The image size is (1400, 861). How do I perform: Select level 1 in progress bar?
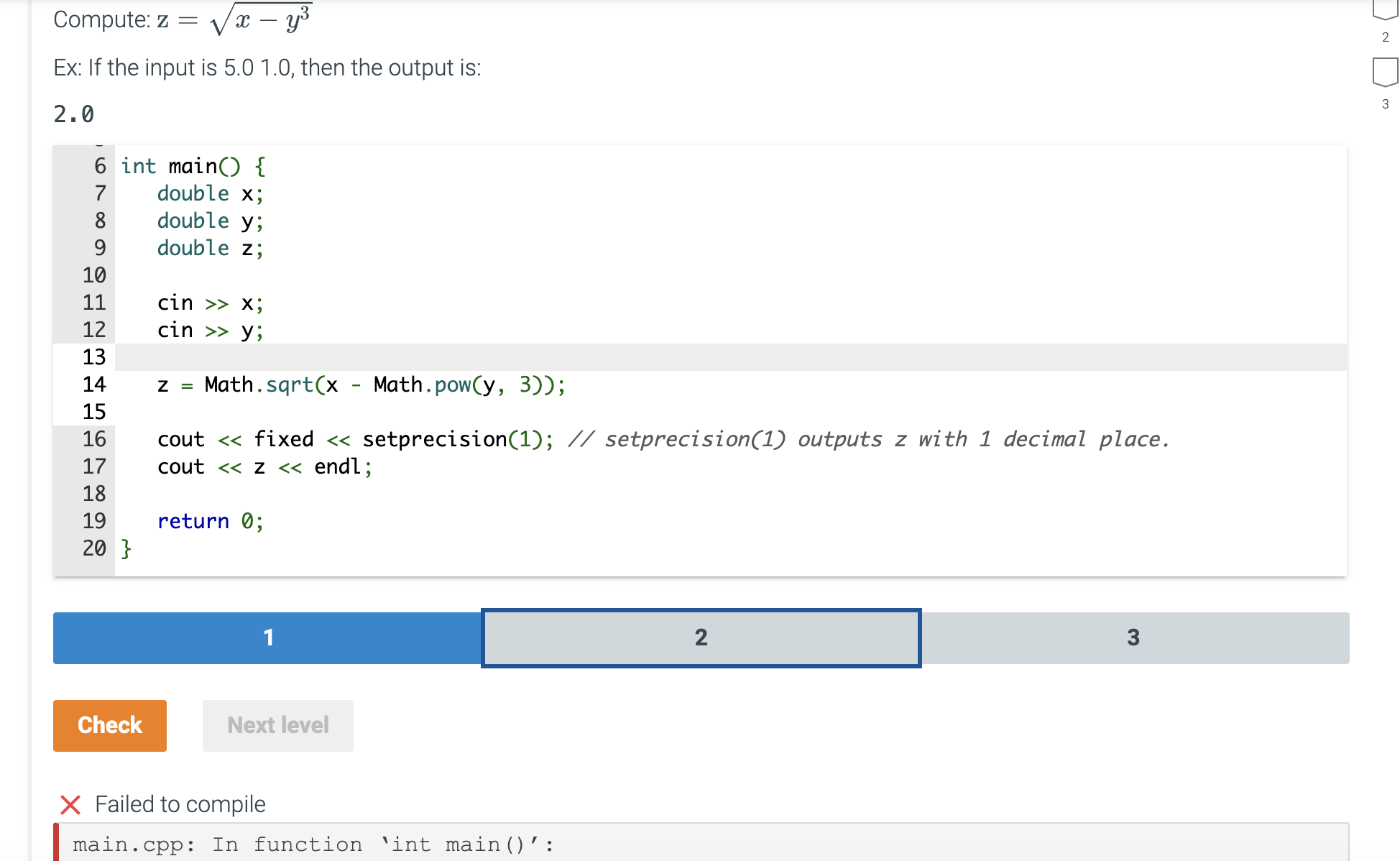coord(268,637)
